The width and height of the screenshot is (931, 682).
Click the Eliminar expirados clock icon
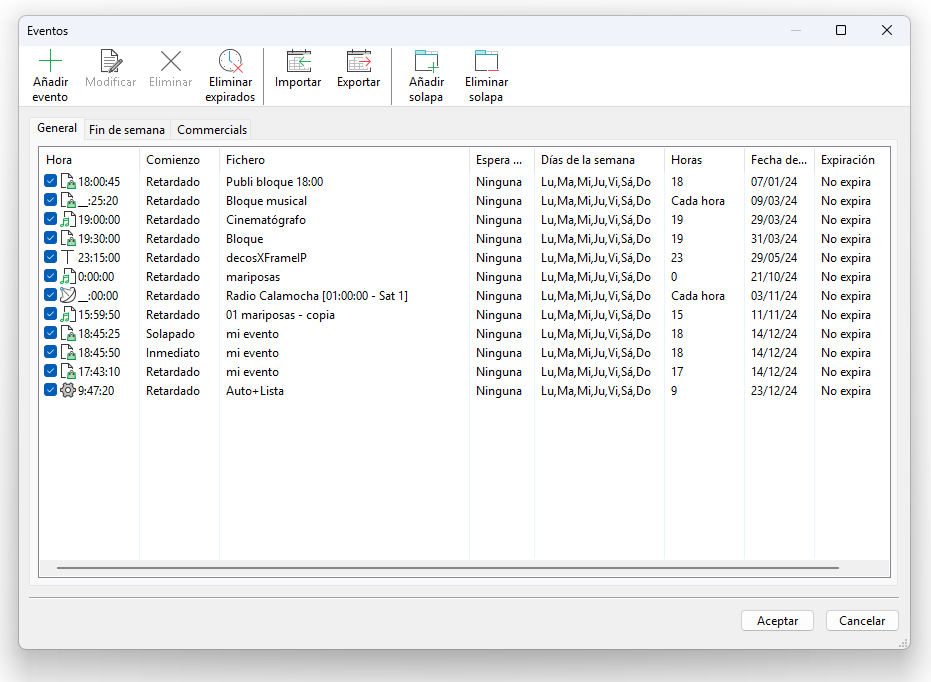(x=230, y=61)
